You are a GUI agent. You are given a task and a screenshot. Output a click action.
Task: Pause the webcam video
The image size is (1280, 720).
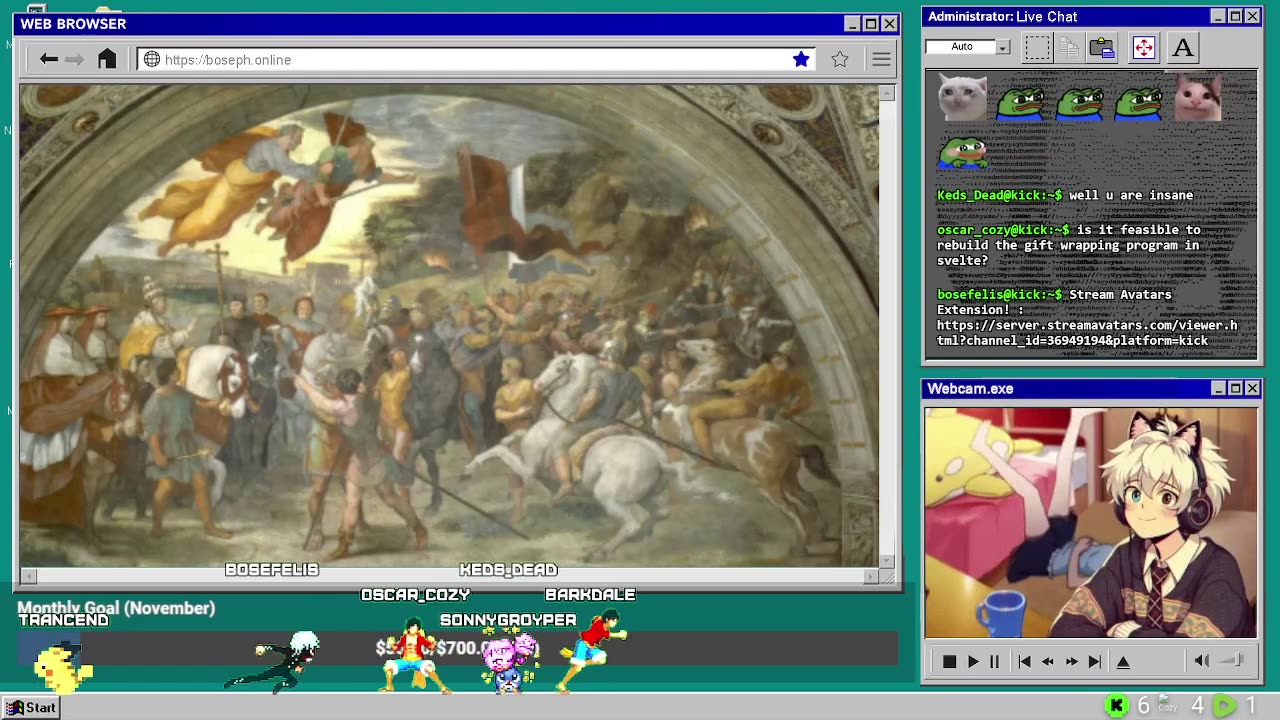[995, 661]
